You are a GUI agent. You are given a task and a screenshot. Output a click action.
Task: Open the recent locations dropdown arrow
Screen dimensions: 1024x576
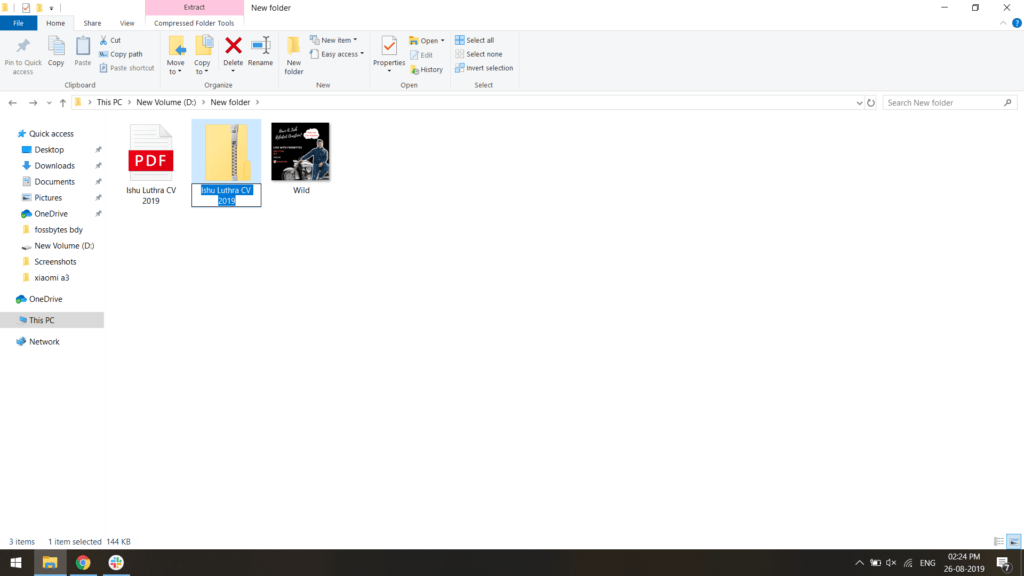click(49, 103)
